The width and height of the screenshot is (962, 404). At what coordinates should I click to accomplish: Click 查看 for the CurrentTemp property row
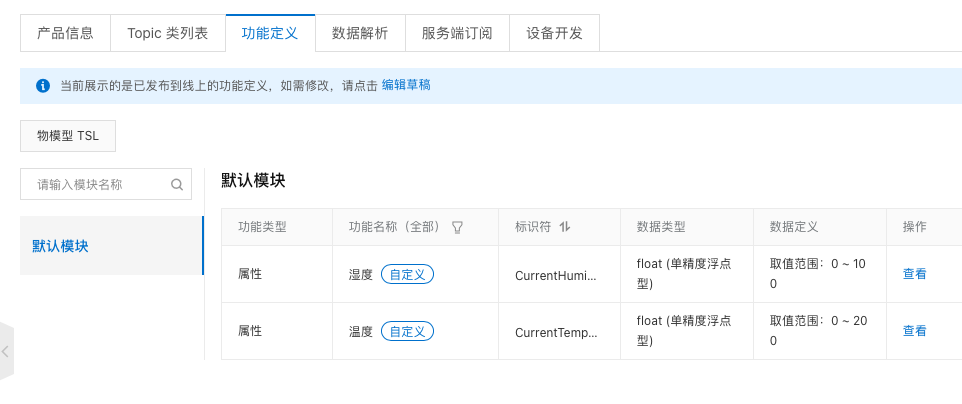(914, 331)
